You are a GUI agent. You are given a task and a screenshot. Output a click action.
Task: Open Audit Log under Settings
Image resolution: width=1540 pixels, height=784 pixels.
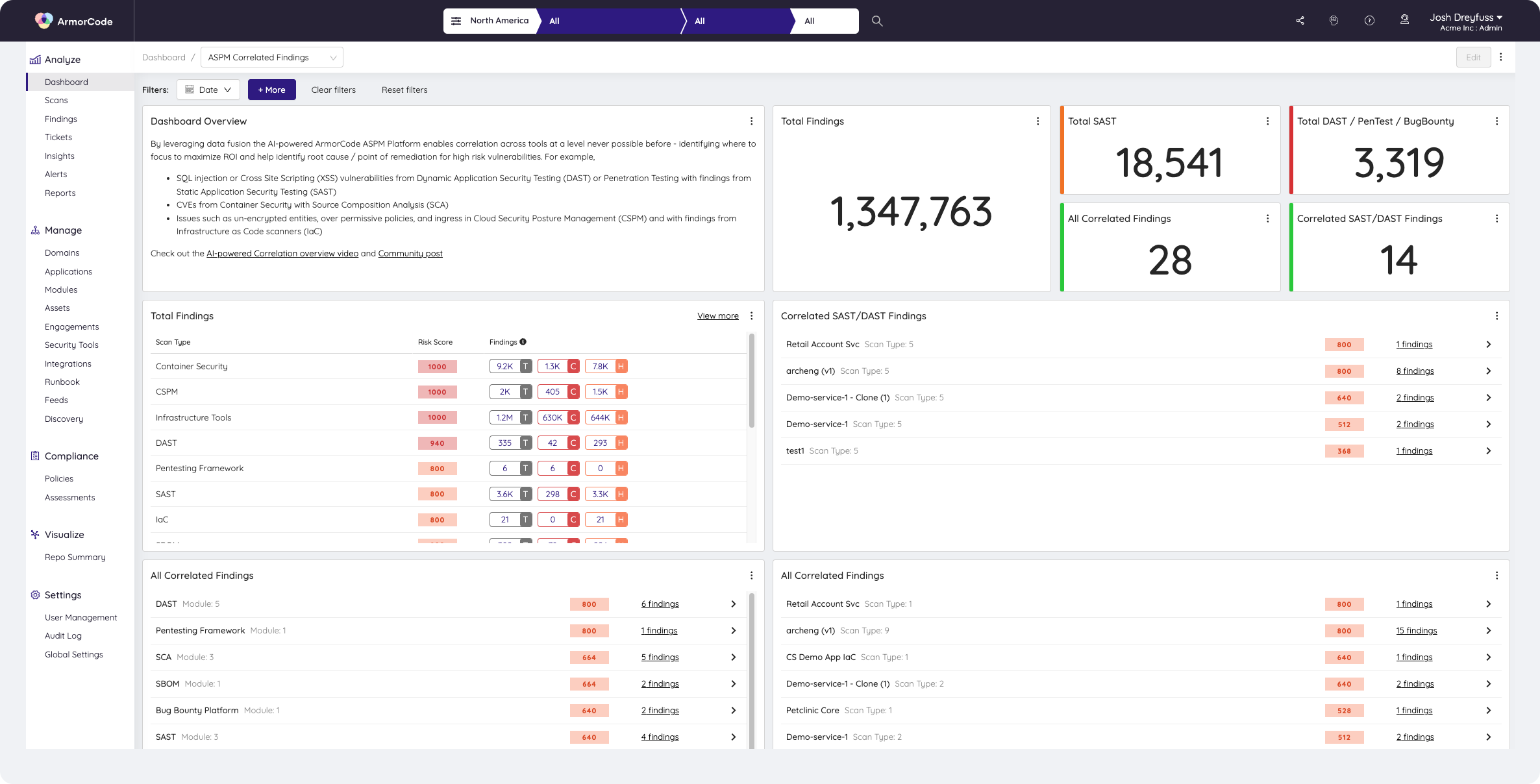pos(63,636)
